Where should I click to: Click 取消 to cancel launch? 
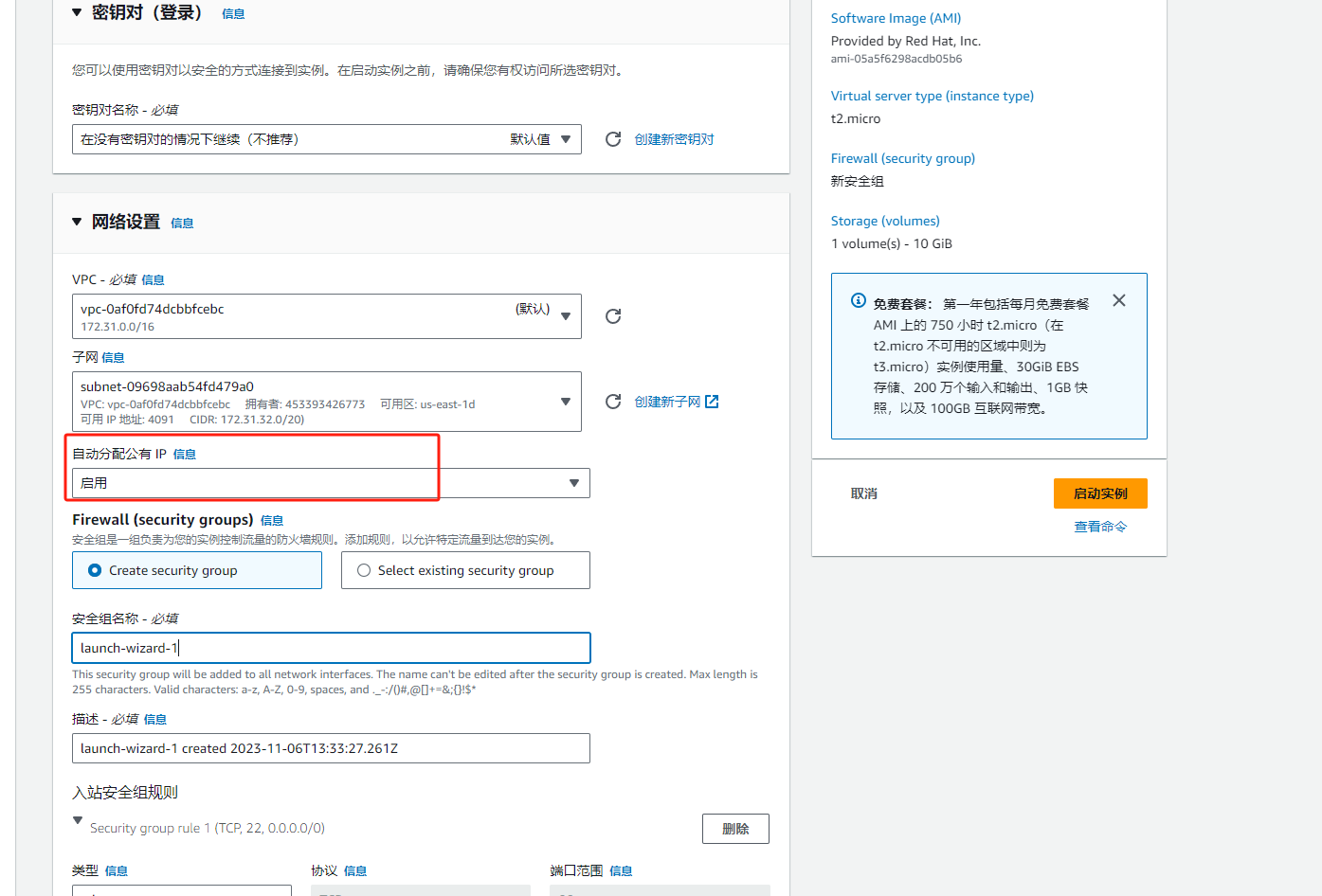(863, 493)
